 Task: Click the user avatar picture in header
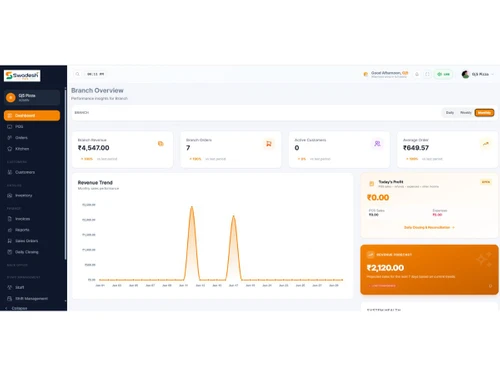click(x=465, y=74)
